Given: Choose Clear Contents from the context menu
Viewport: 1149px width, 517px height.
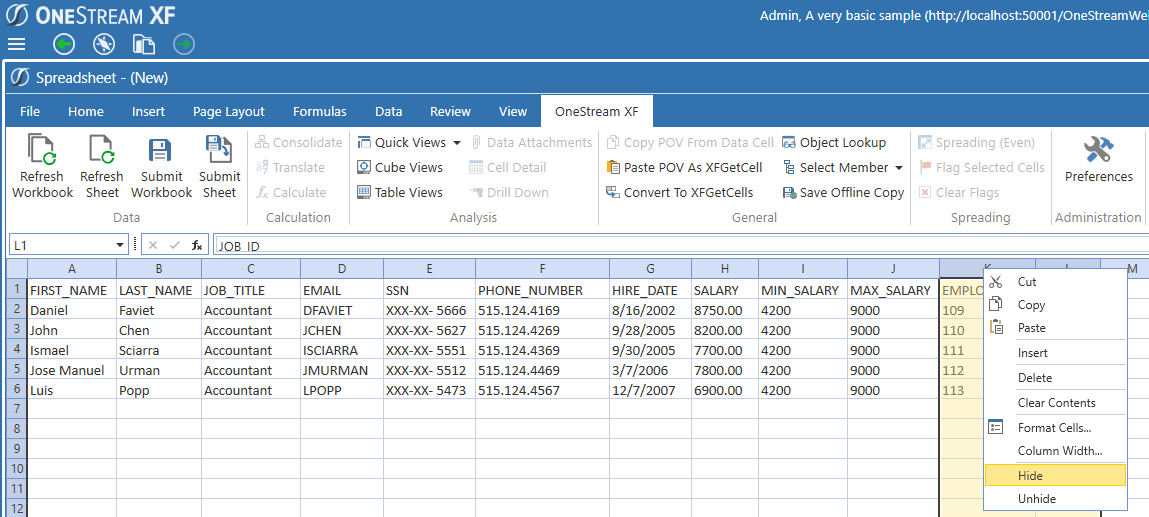Looking at the screenshot, I should (x=1055, y=403).
